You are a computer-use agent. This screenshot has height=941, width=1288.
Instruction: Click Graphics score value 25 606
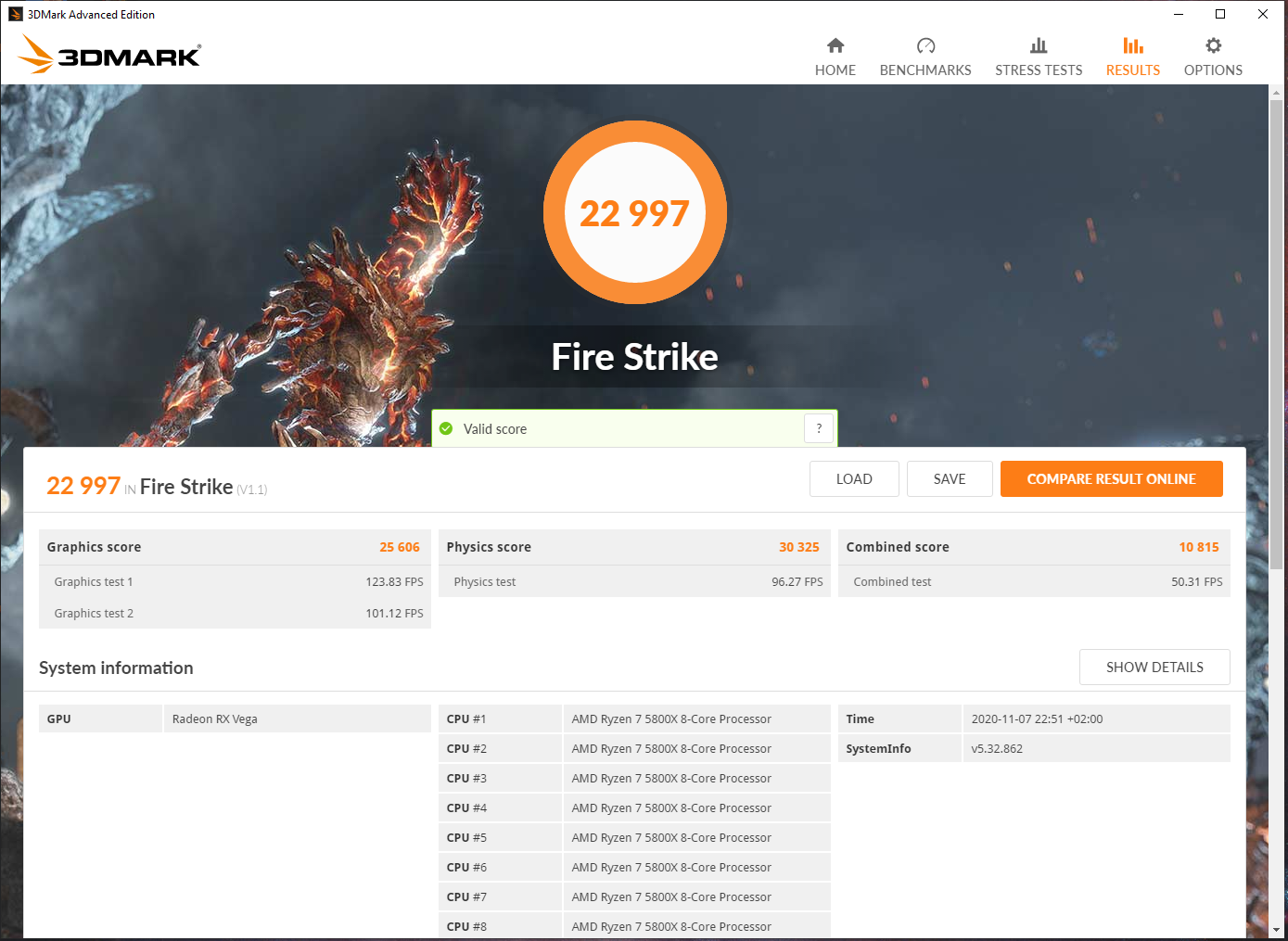[400, 547]
